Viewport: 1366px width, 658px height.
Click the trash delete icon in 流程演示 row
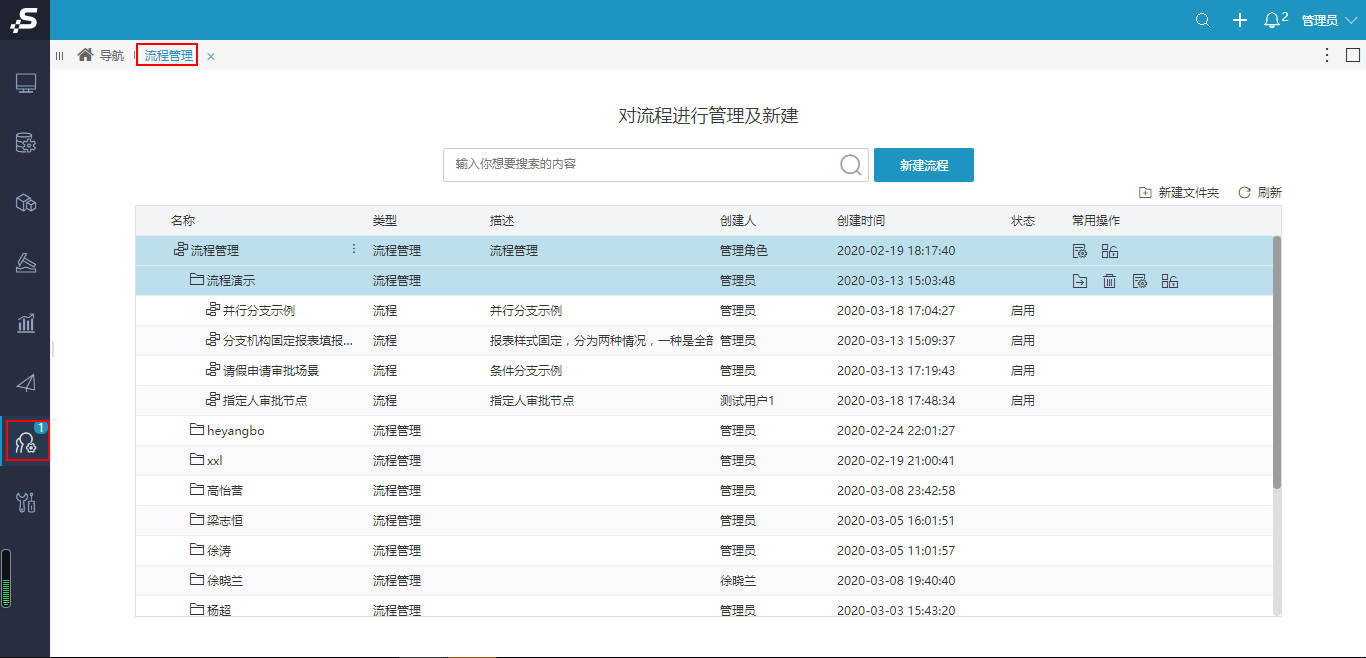click(x=1109, y=281)
